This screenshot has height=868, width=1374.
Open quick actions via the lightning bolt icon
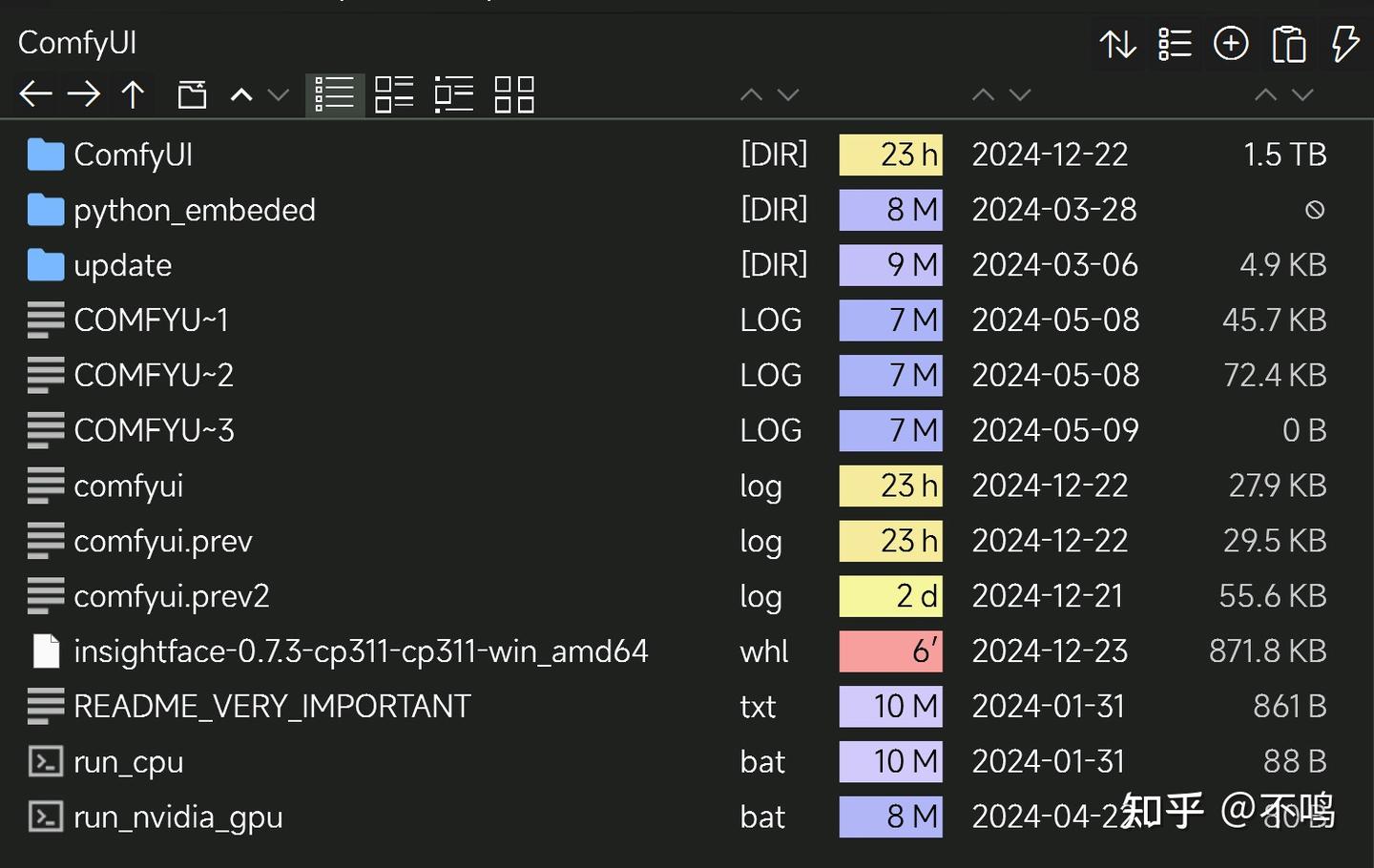point(1345,43)
